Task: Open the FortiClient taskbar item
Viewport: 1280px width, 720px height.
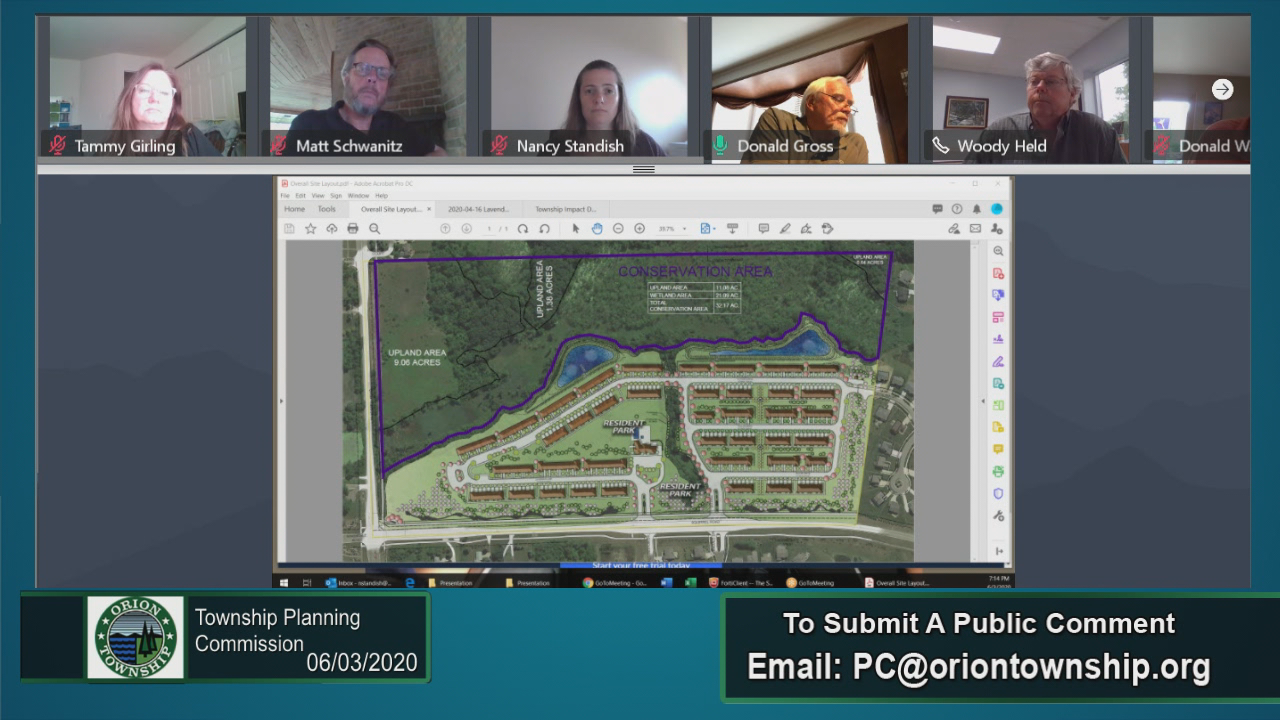Action: tap(740, 583)
